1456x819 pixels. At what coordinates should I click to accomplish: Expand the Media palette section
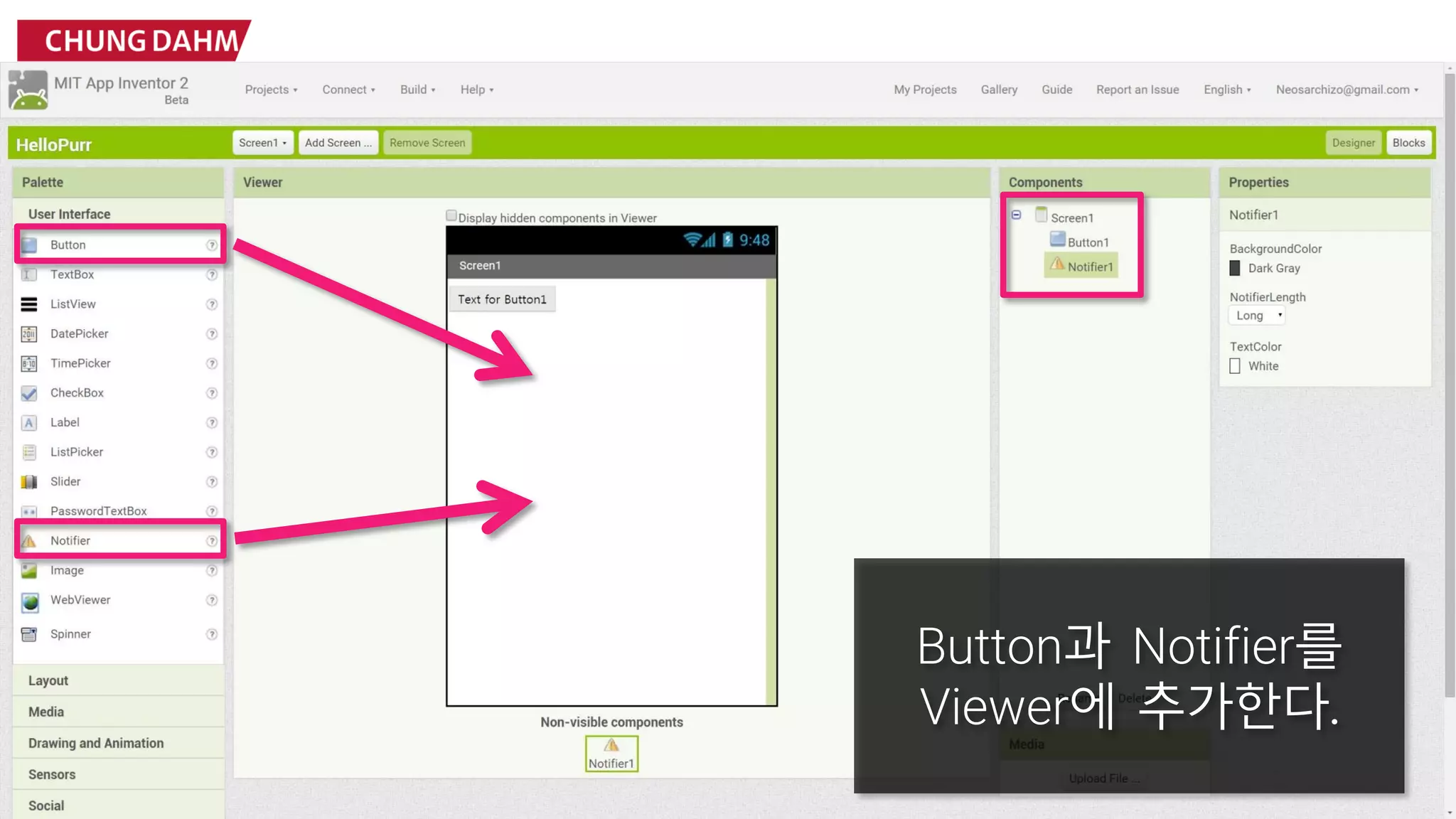click(118, 712)
